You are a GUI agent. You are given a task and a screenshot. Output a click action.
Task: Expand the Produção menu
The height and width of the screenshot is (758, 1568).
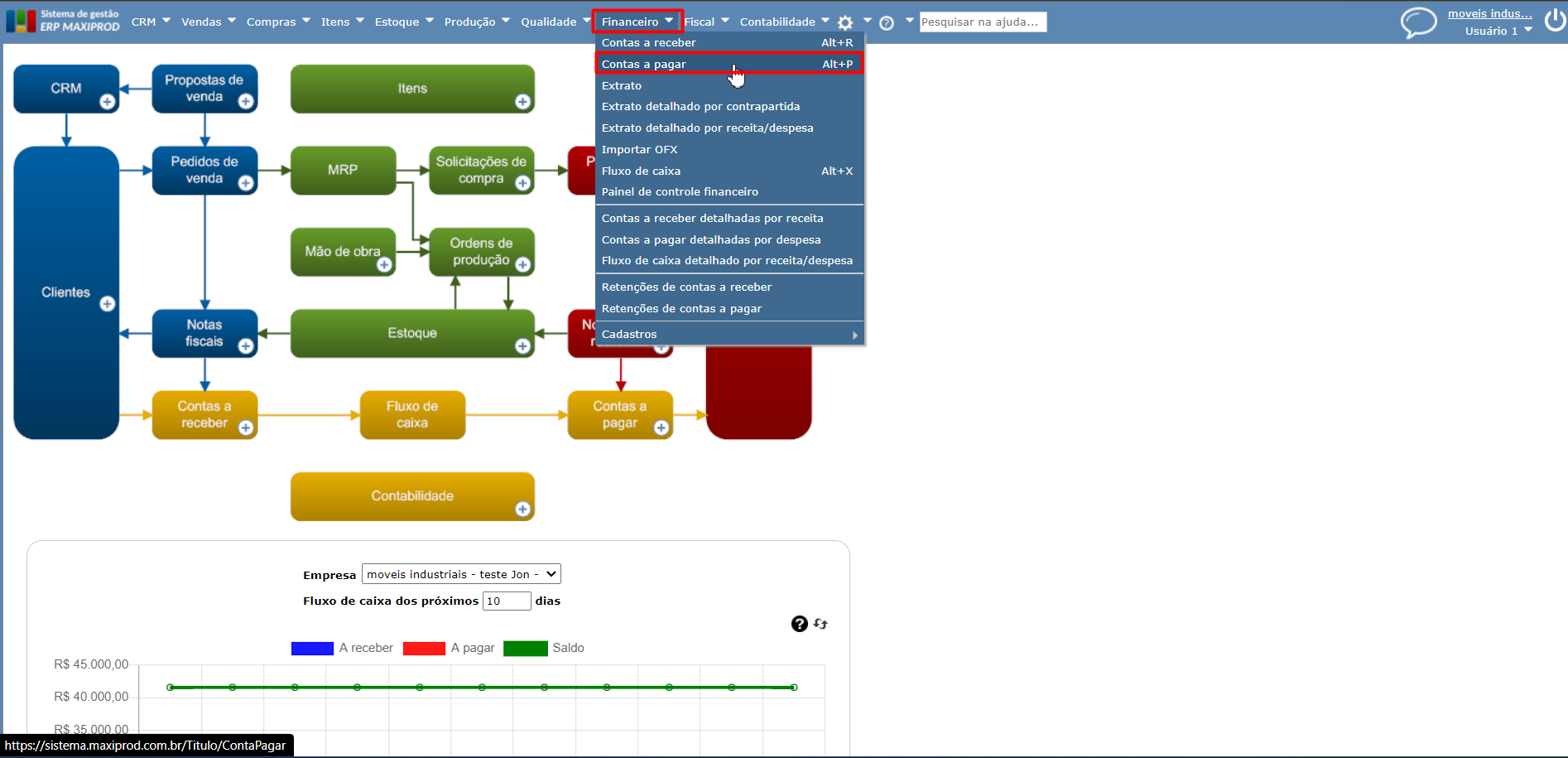pyautogui.click(x=477, y=22)
